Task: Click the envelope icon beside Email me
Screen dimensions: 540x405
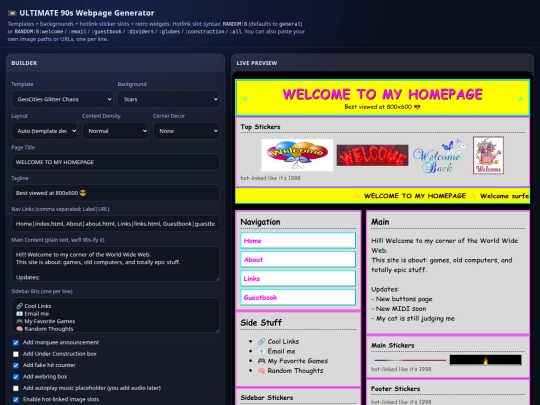Action: click(261, 351)
